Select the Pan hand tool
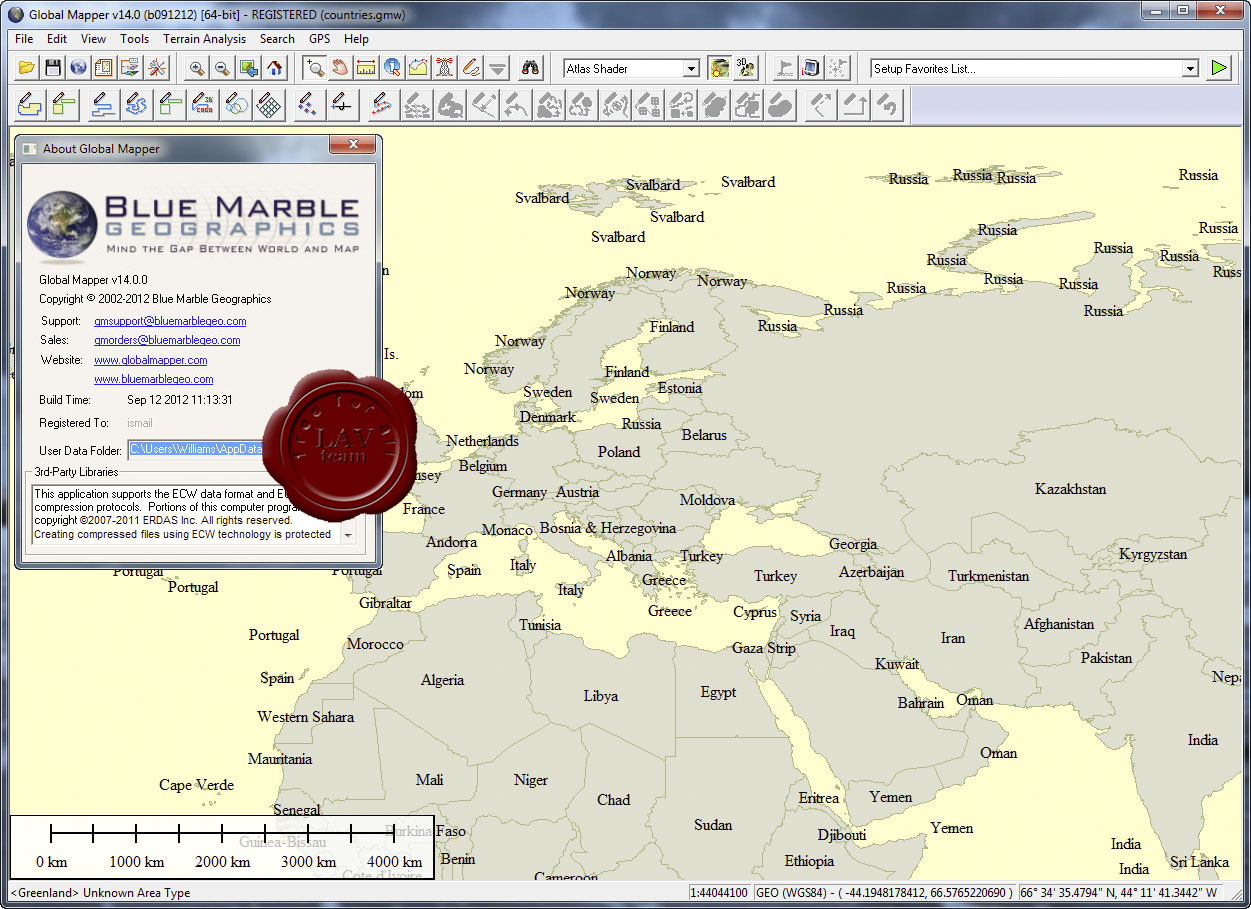Screen dimensions: 1251x909 [x=341, y=69]
